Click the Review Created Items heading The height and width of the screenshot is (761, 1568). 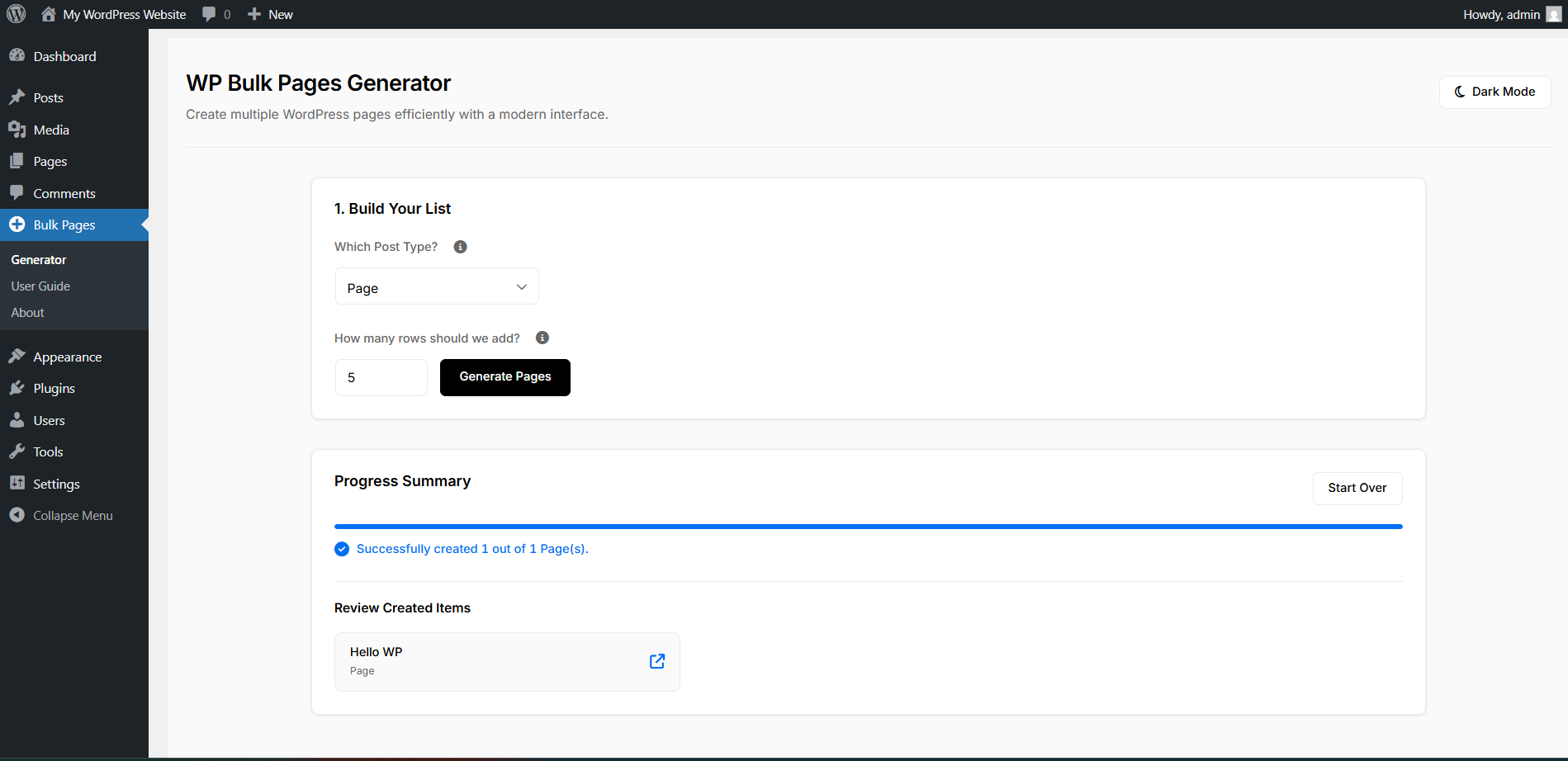(x=402, y=607)
